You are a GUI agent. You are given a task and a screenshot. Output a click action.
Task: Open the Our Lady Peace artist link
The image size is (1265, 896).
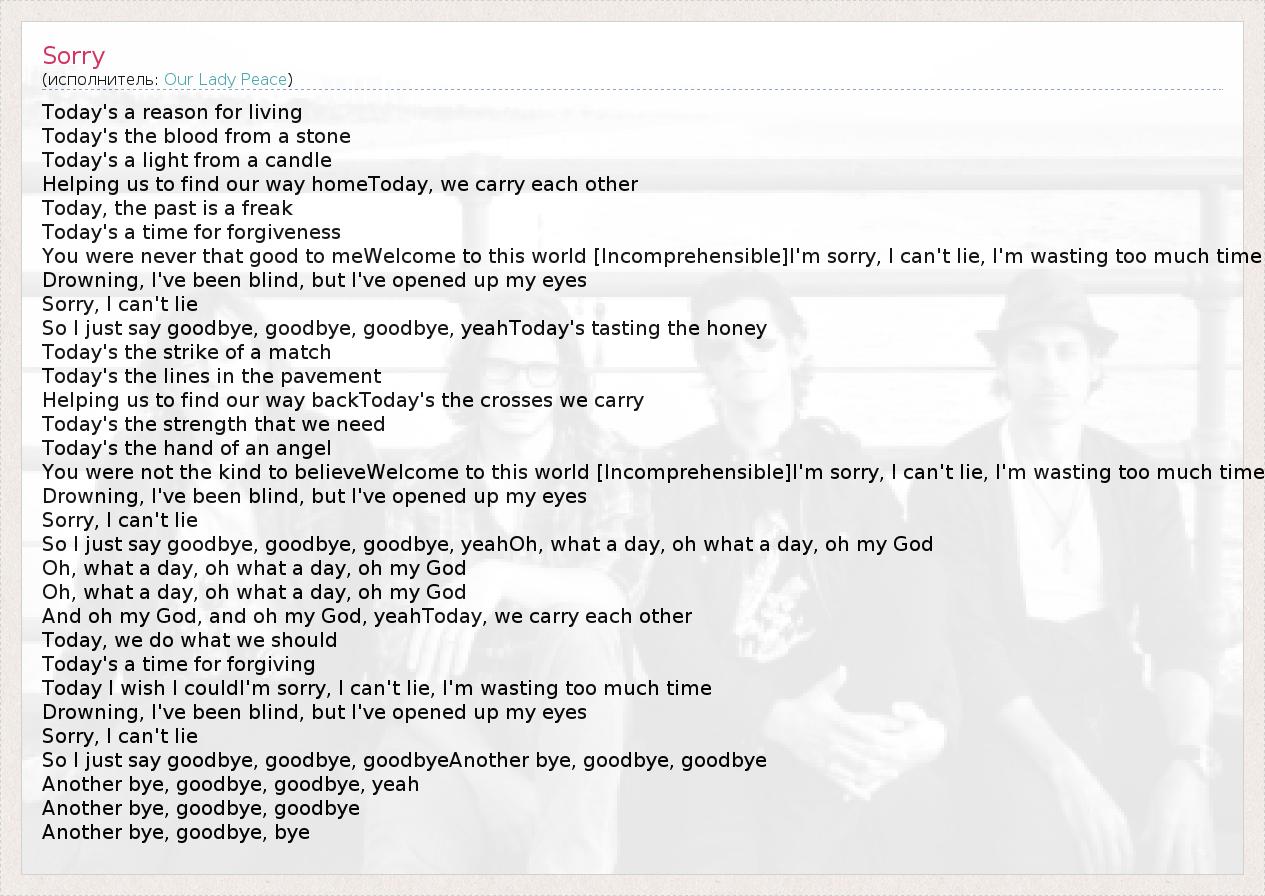click(226, 79)
